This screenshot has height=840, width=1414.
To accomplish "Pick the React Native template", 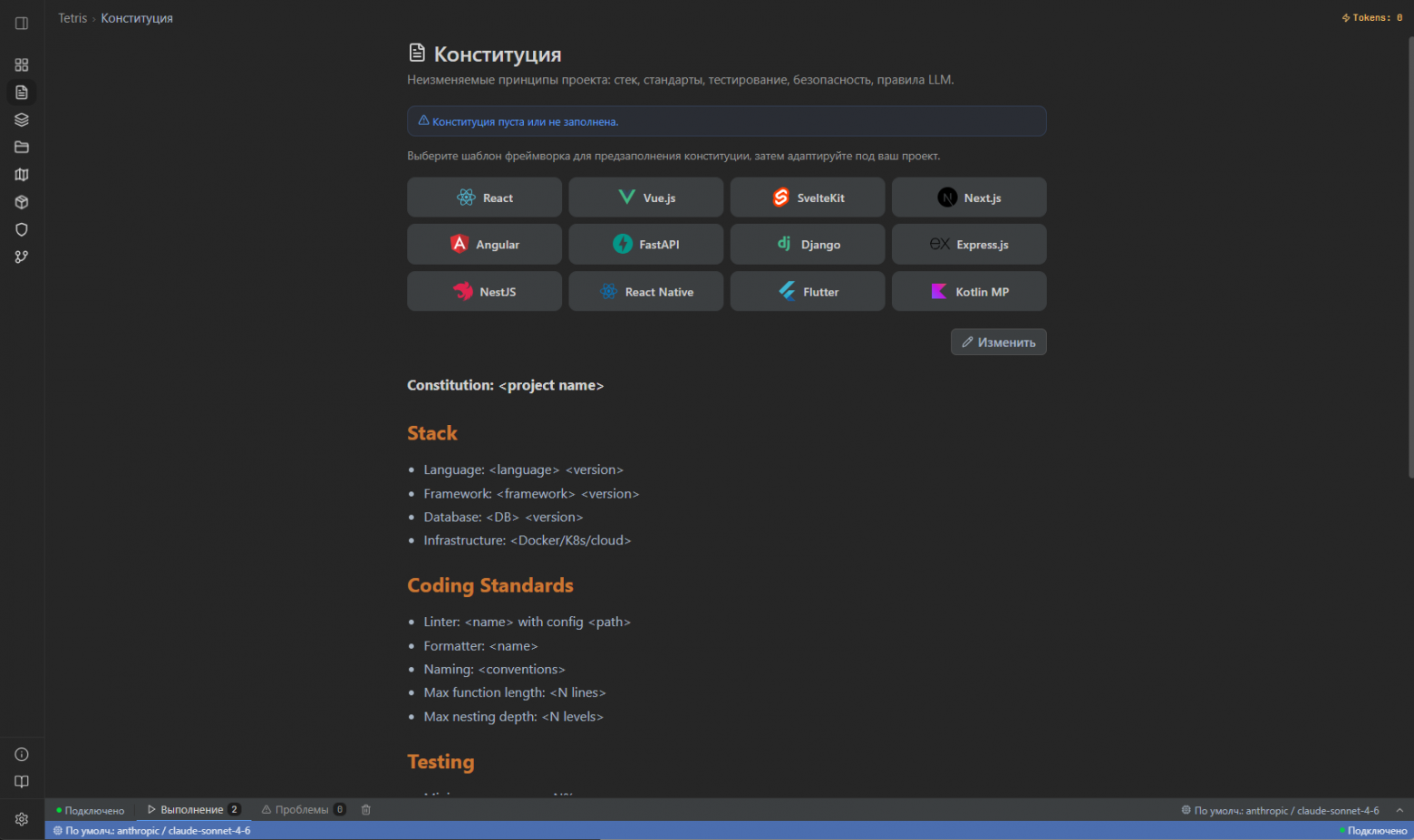I will tap(646, 292).
